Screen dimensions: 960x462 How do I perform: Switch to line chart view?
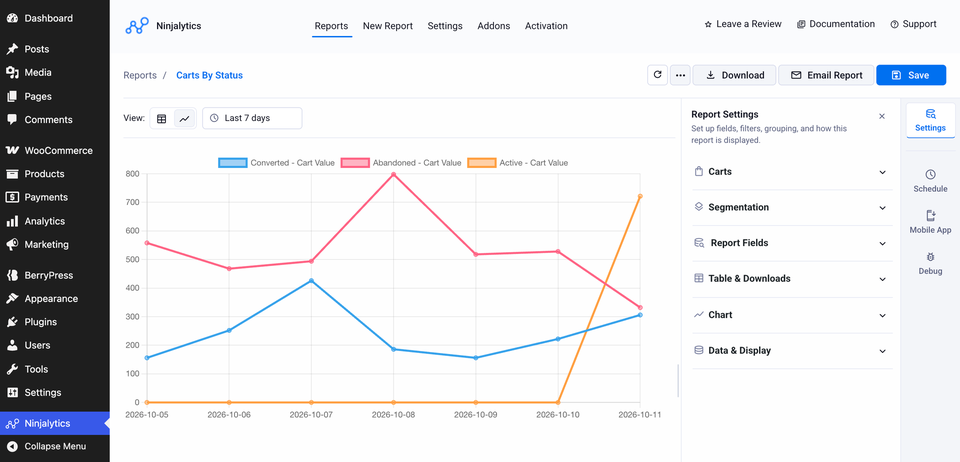pos(184,119)
